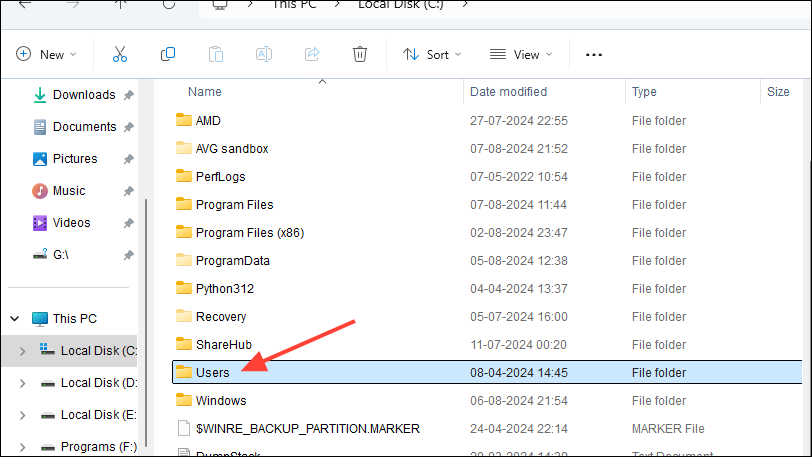This screenshot has height=457, width=812.
Task: Click the pin icon beside Pictures
Action: click(128, 160)
